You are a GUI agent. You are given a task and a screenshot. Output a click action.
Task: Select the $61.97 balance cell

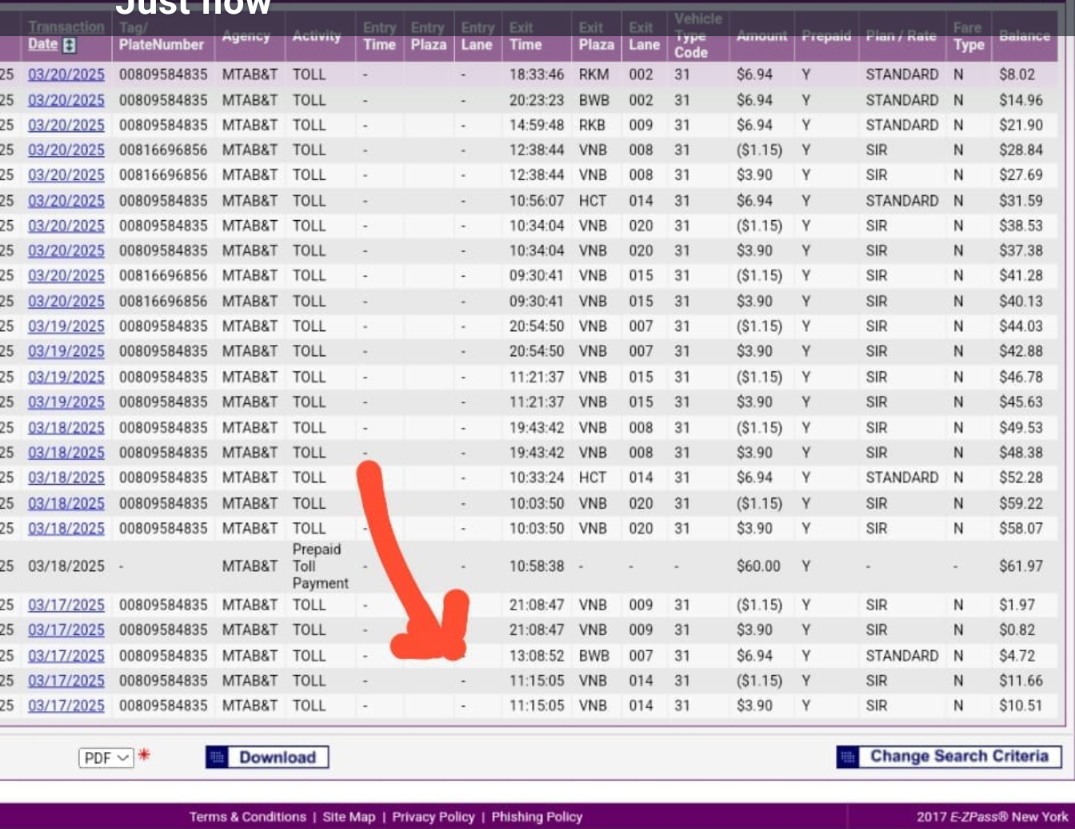[x=1021, y=566]
